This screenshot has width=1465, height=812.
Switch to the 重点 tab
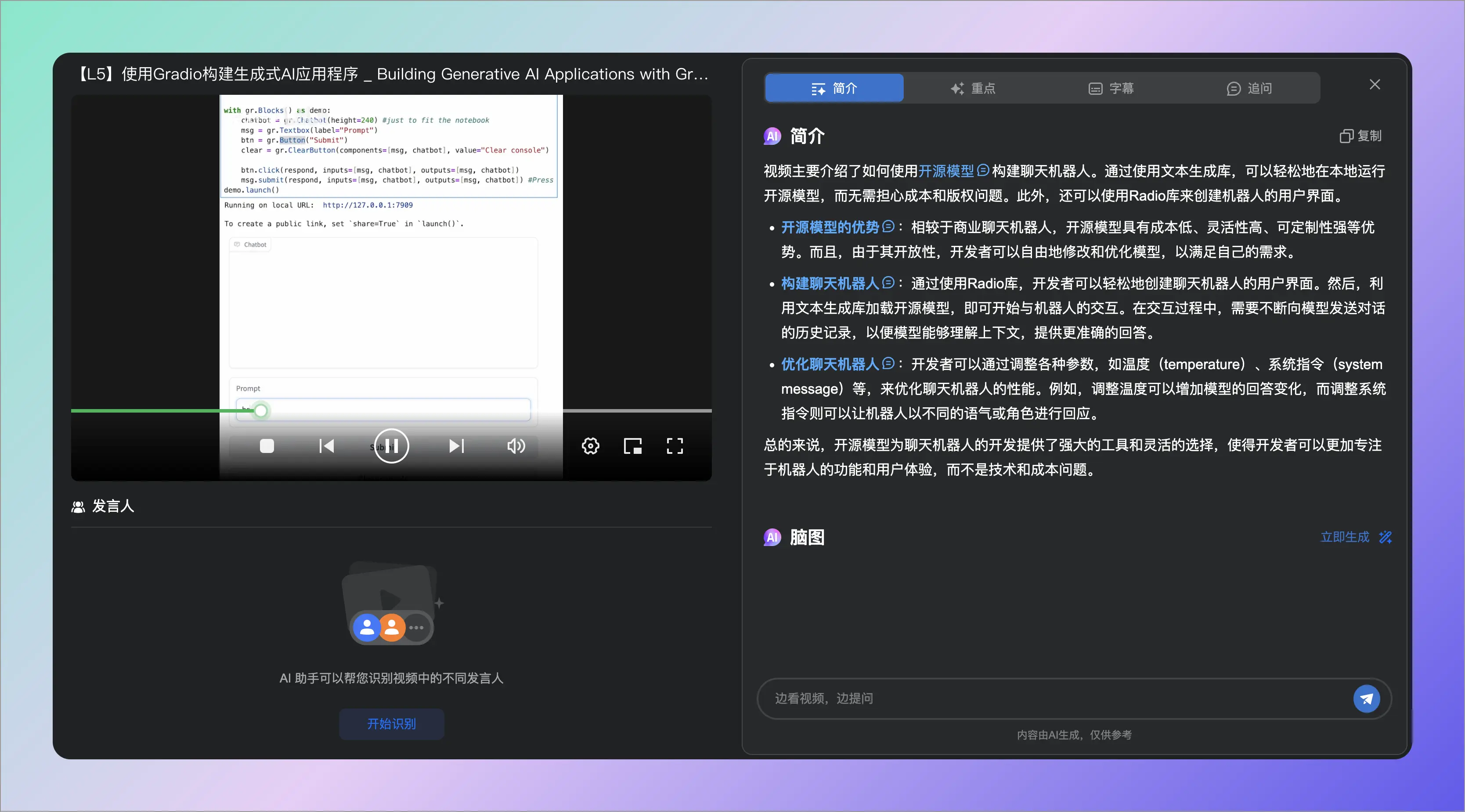point(973,88)
